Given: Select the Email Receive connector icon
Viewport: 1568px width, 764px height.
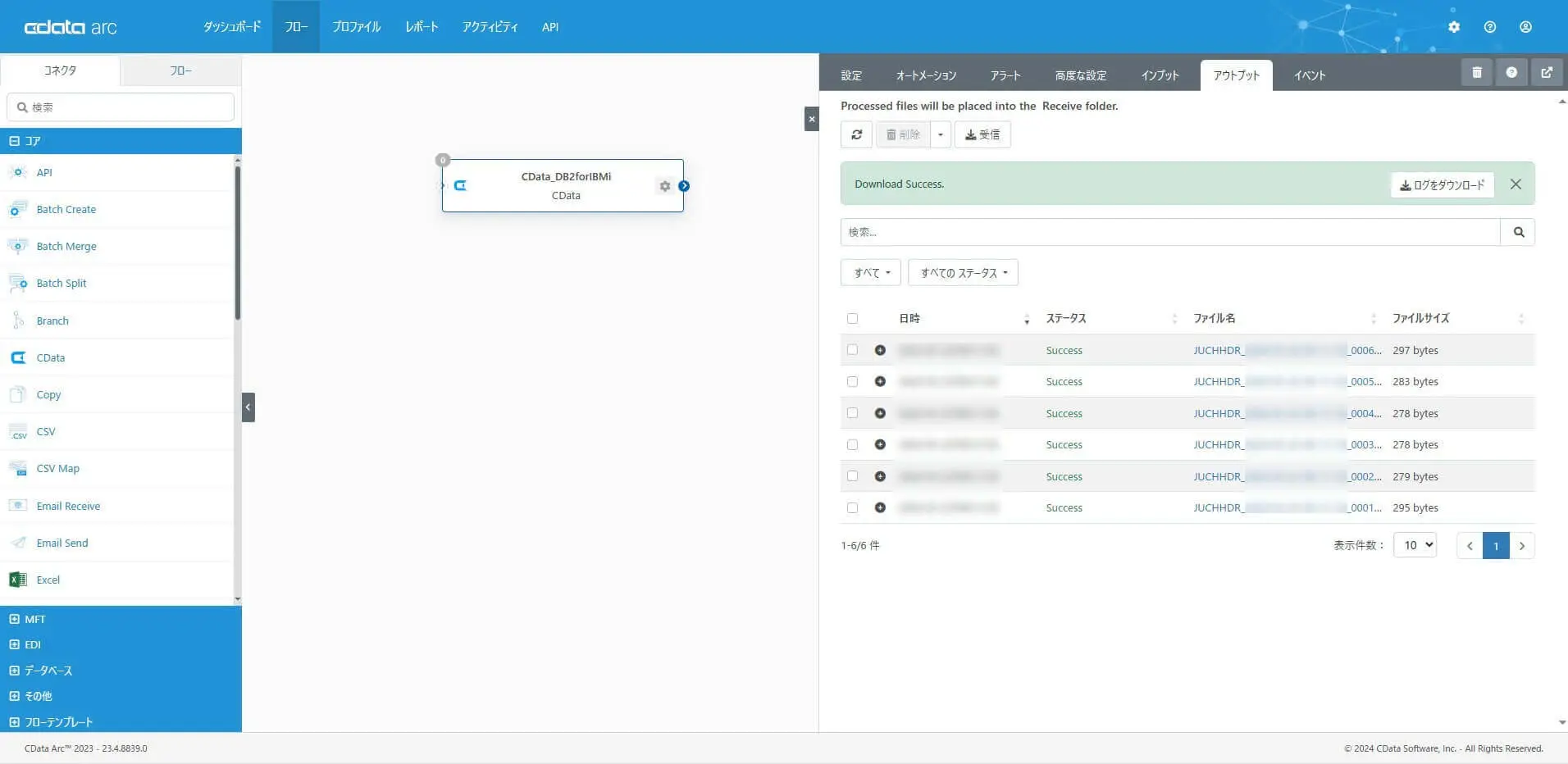Looking at the screenshot, I should point(18,506).
